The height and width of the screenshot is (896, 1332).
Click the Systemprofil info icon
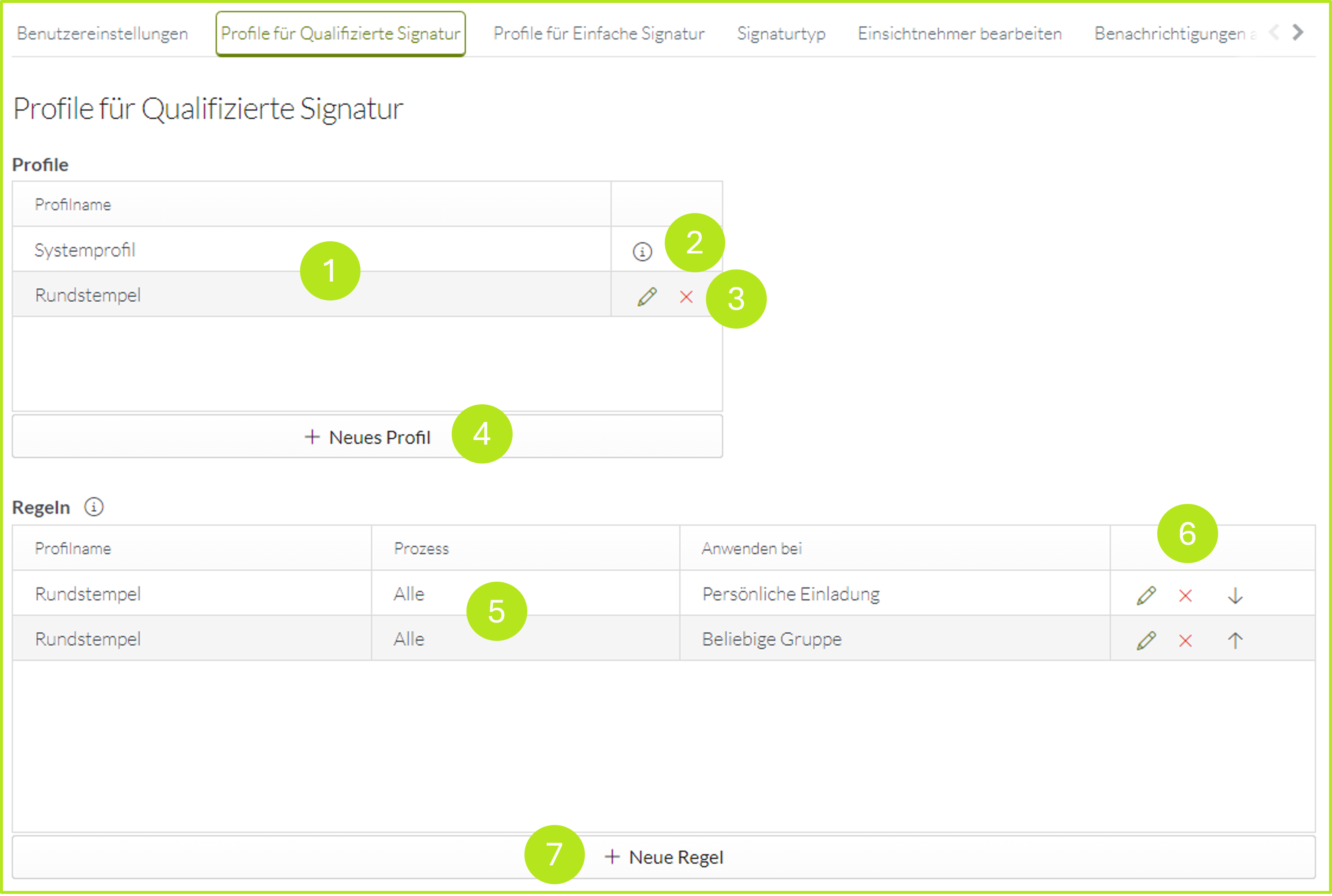642,251
